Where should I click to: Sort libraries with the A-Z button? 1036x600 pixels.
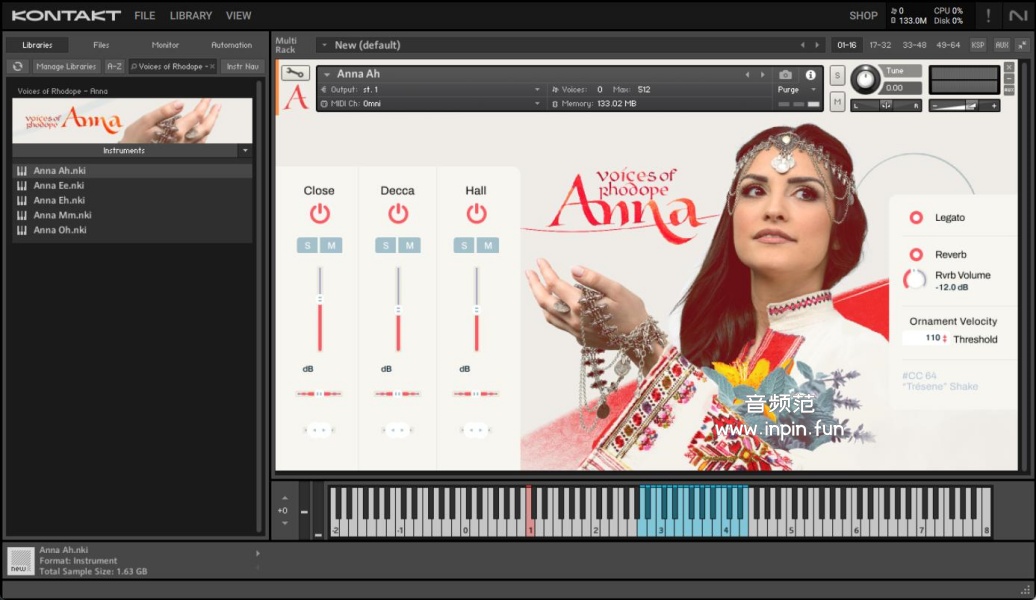tap(114, 66)
